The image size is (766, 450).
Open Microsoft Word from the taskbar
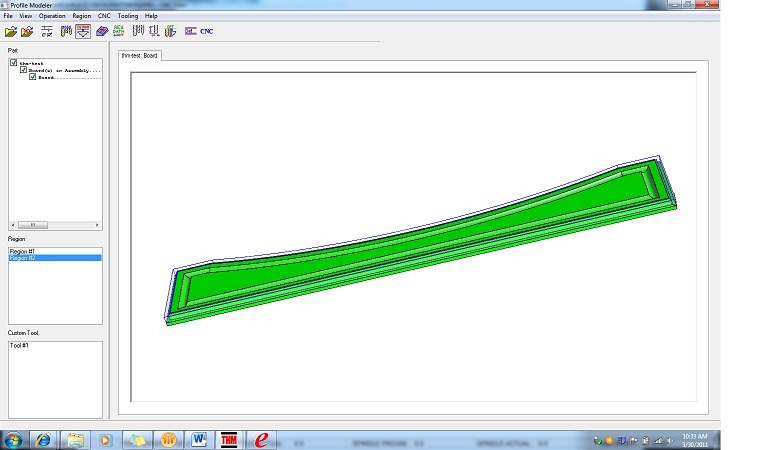198,439
